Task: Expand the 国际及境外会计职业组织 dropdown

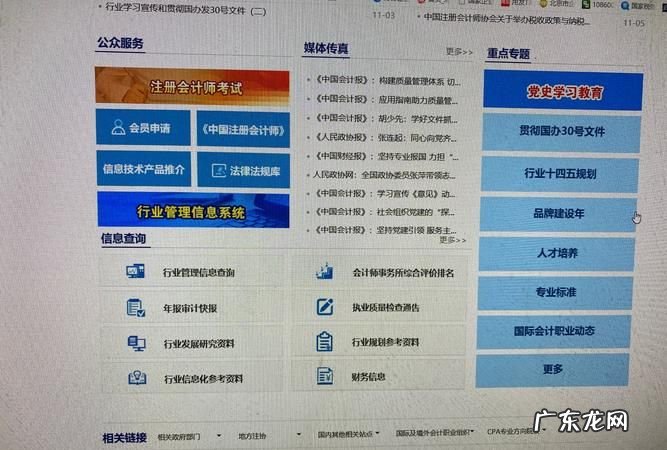Action: pos(435,433)
